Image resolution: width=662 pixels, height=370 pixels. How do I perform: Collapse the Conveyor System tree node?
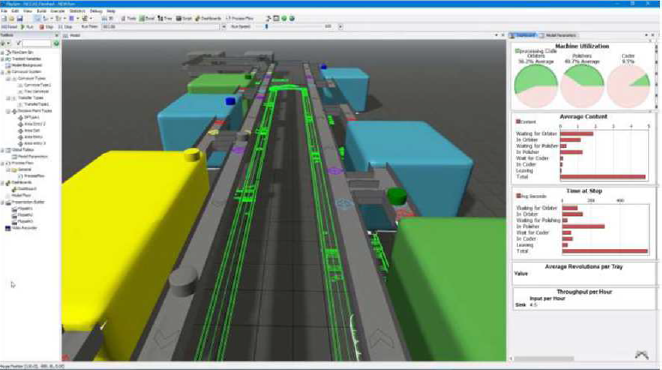[x=3, y=72]
